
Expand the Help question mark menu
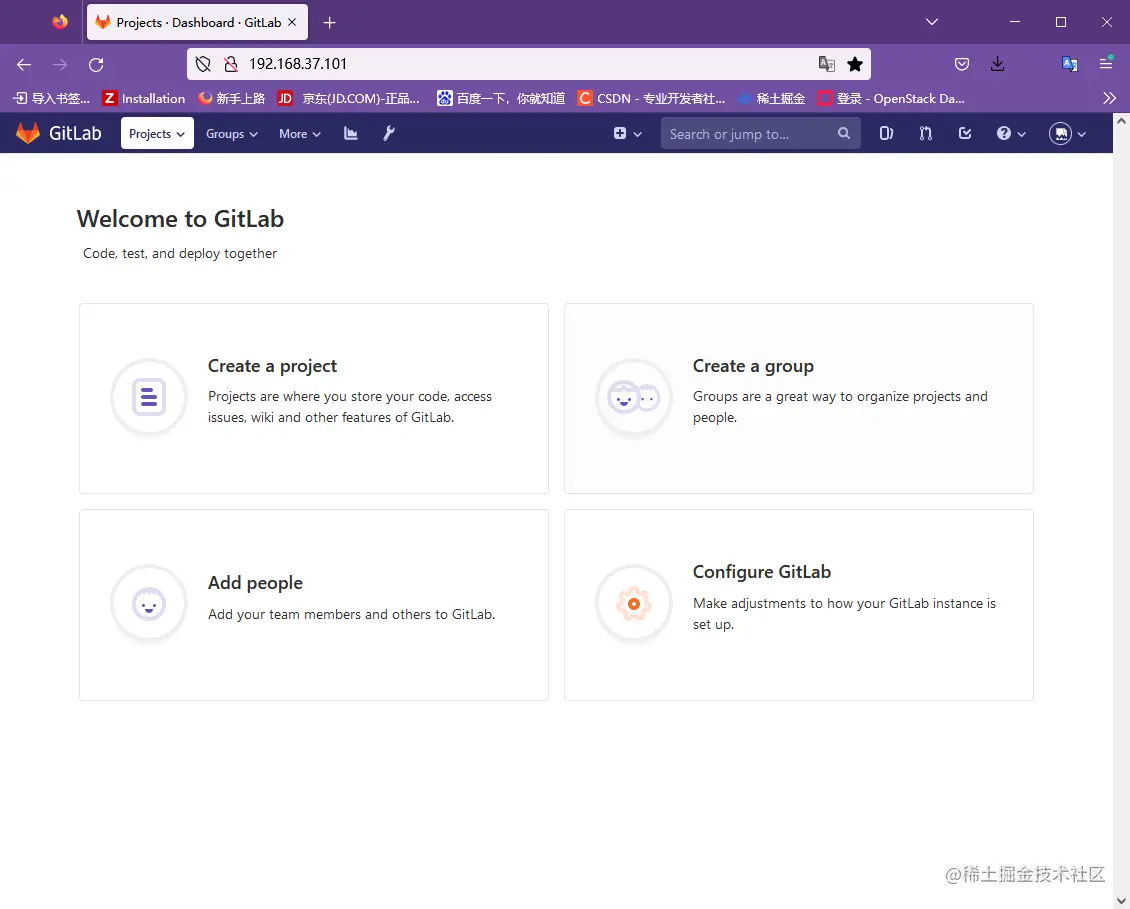[x=1011, y=133]
